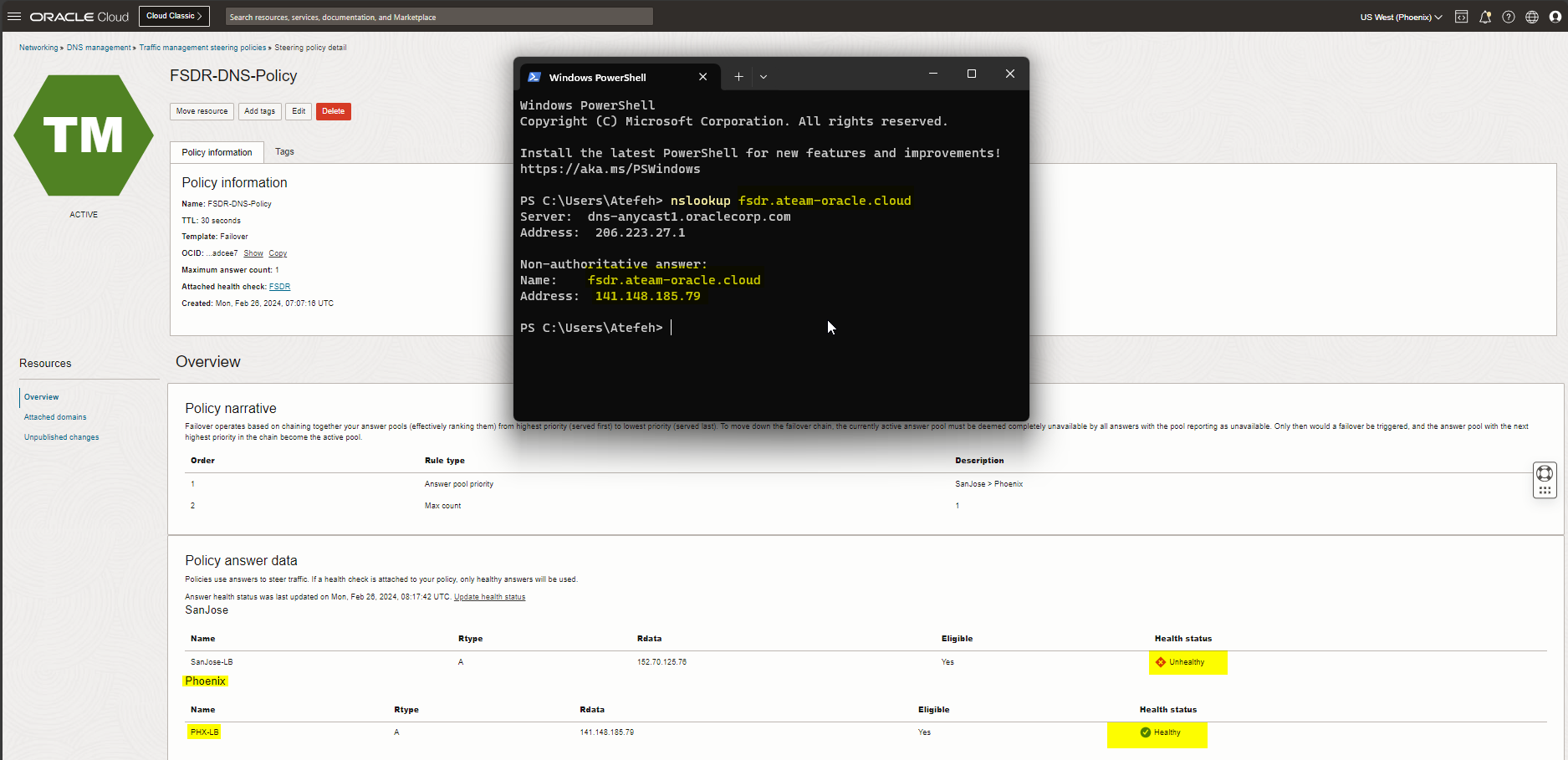Open the hamburger navigation menu
Viewport: 1568px width, 760px height.
(x=14, y=16)
